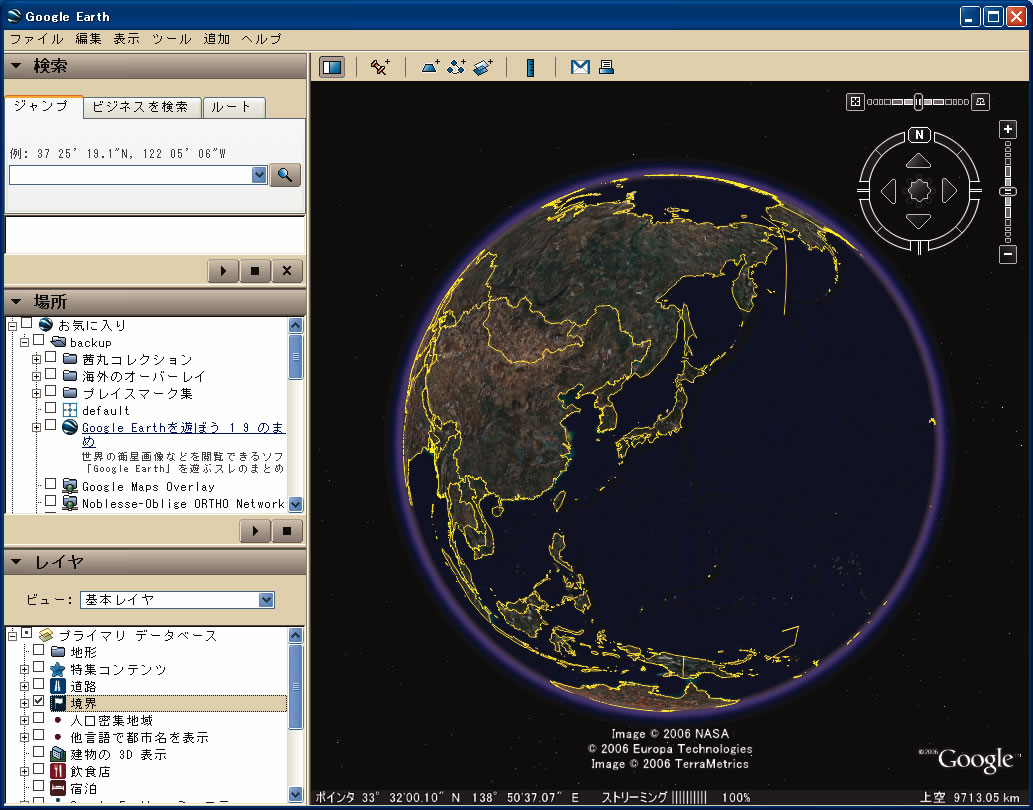This screenshot has width=1033, height=810.
Task: Stop the search results tour
Action: [x=255, y=271]
